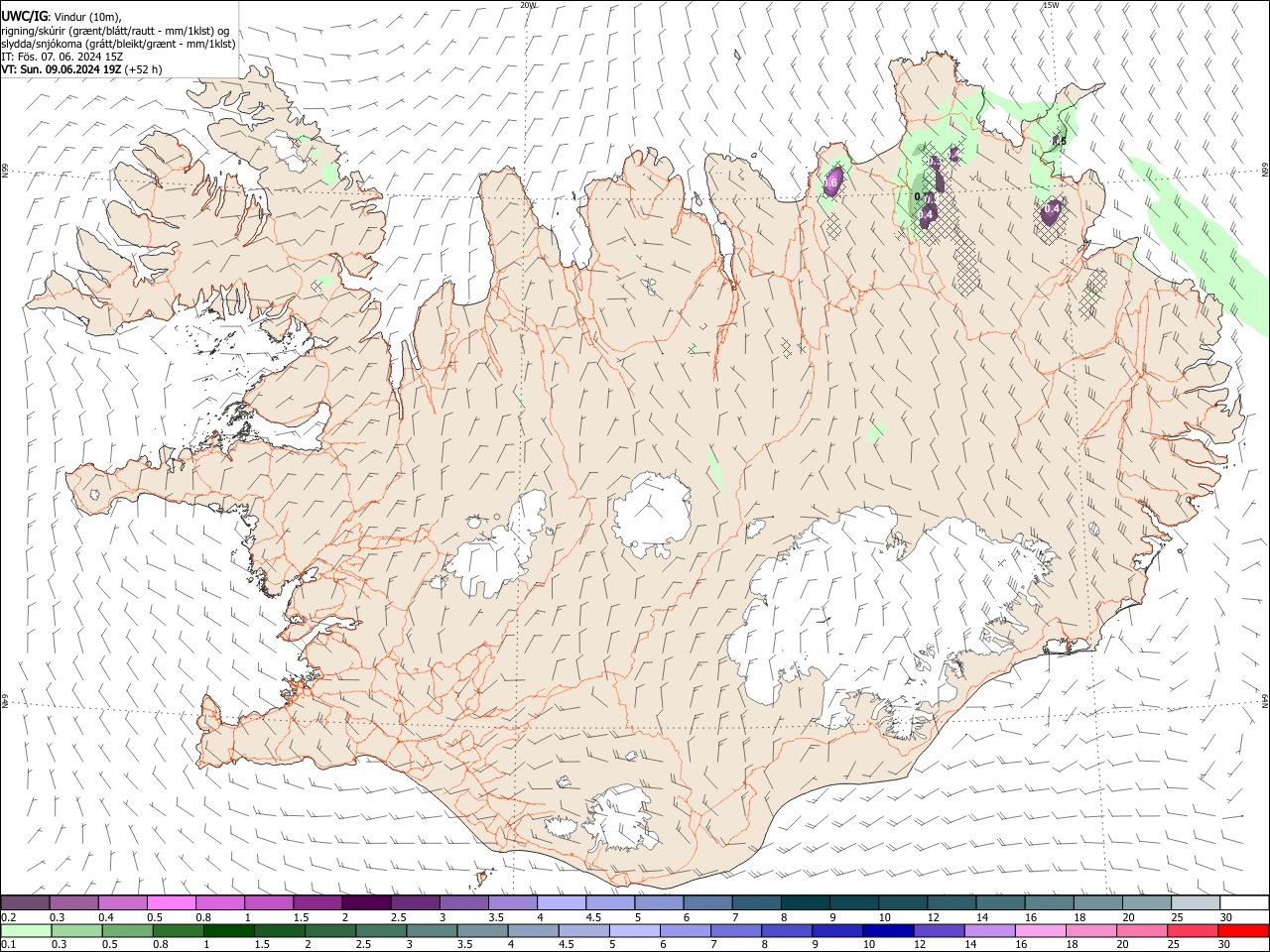This screenshot has height=952, width=1270.
Task: Click the white 30 swatch ending the upper scale
Action: 1244,903
